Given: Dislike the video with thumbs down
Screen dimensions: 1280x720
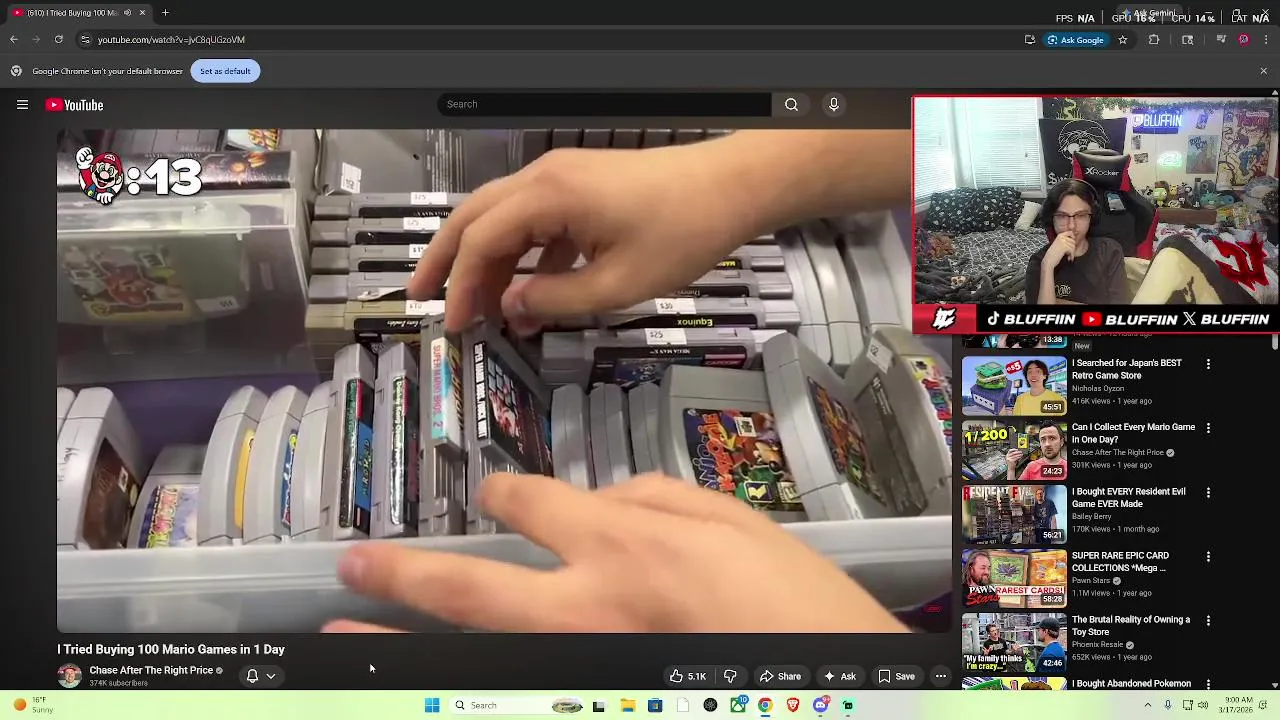Looking at the screenshot, I should tap(730, 677).
